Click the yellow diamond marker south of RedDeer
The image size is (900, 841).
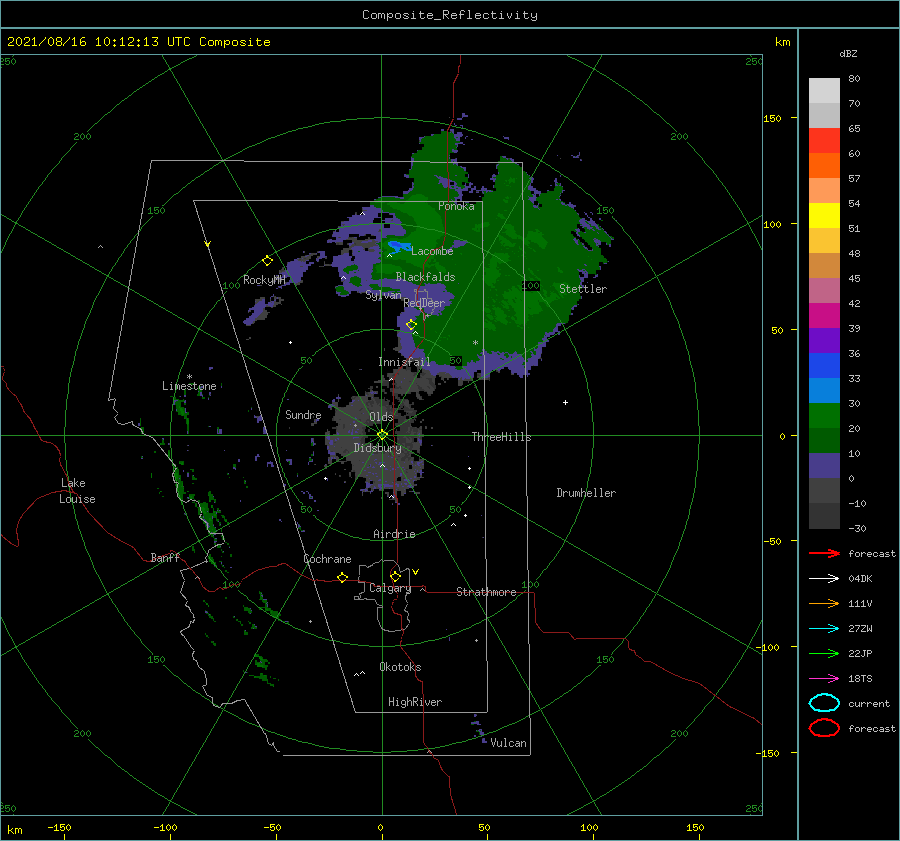click(x=411, y=325)
